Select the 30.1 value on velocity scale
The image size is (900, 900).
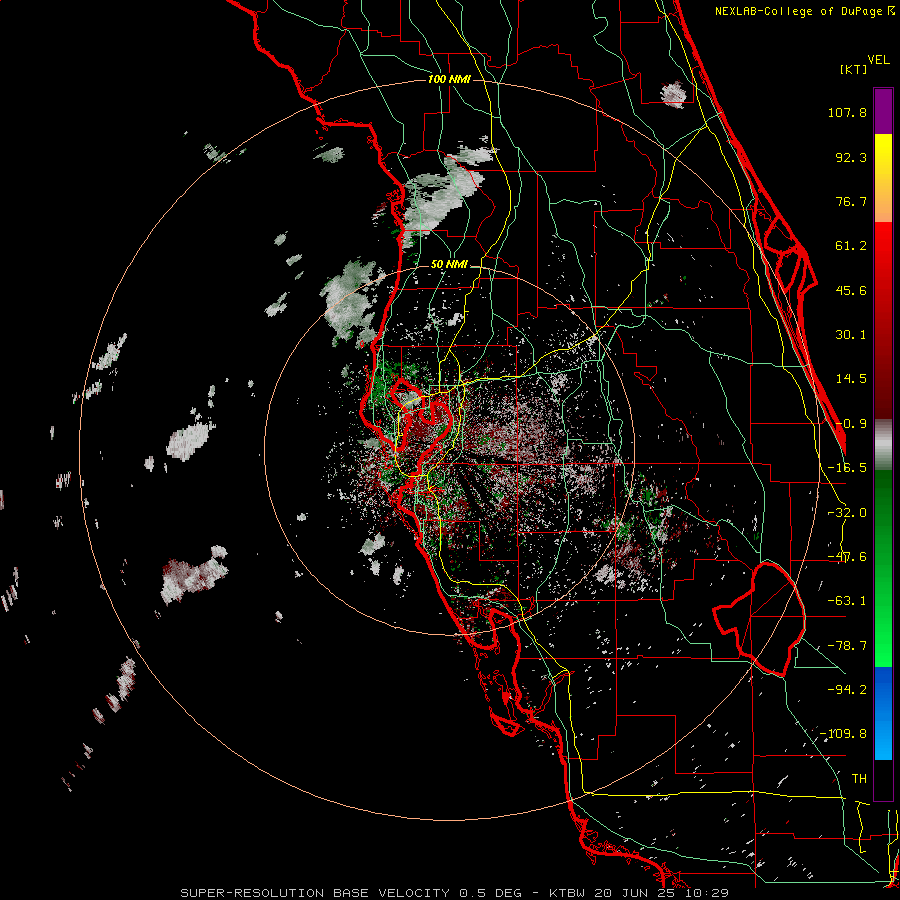[851, 335]
